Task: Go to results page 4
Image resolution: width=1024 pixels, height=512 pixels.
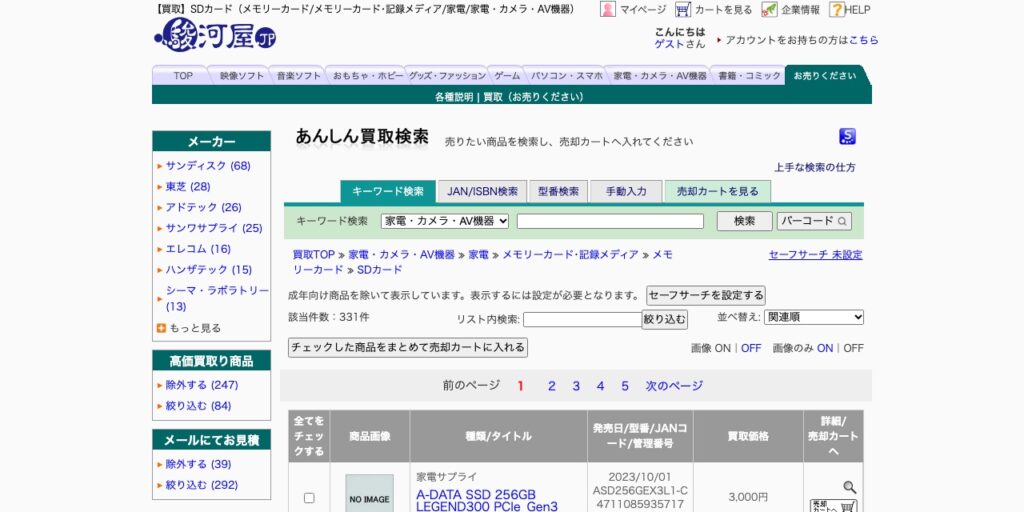Action: click(600, 386)
